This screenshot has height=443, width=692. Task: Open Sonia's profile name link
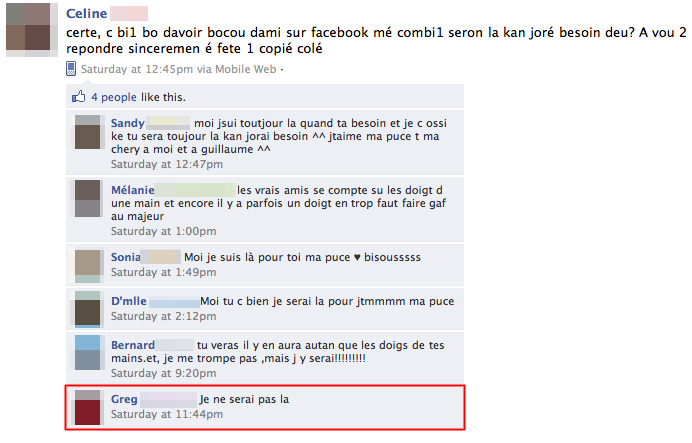click(x=125, y=257)
